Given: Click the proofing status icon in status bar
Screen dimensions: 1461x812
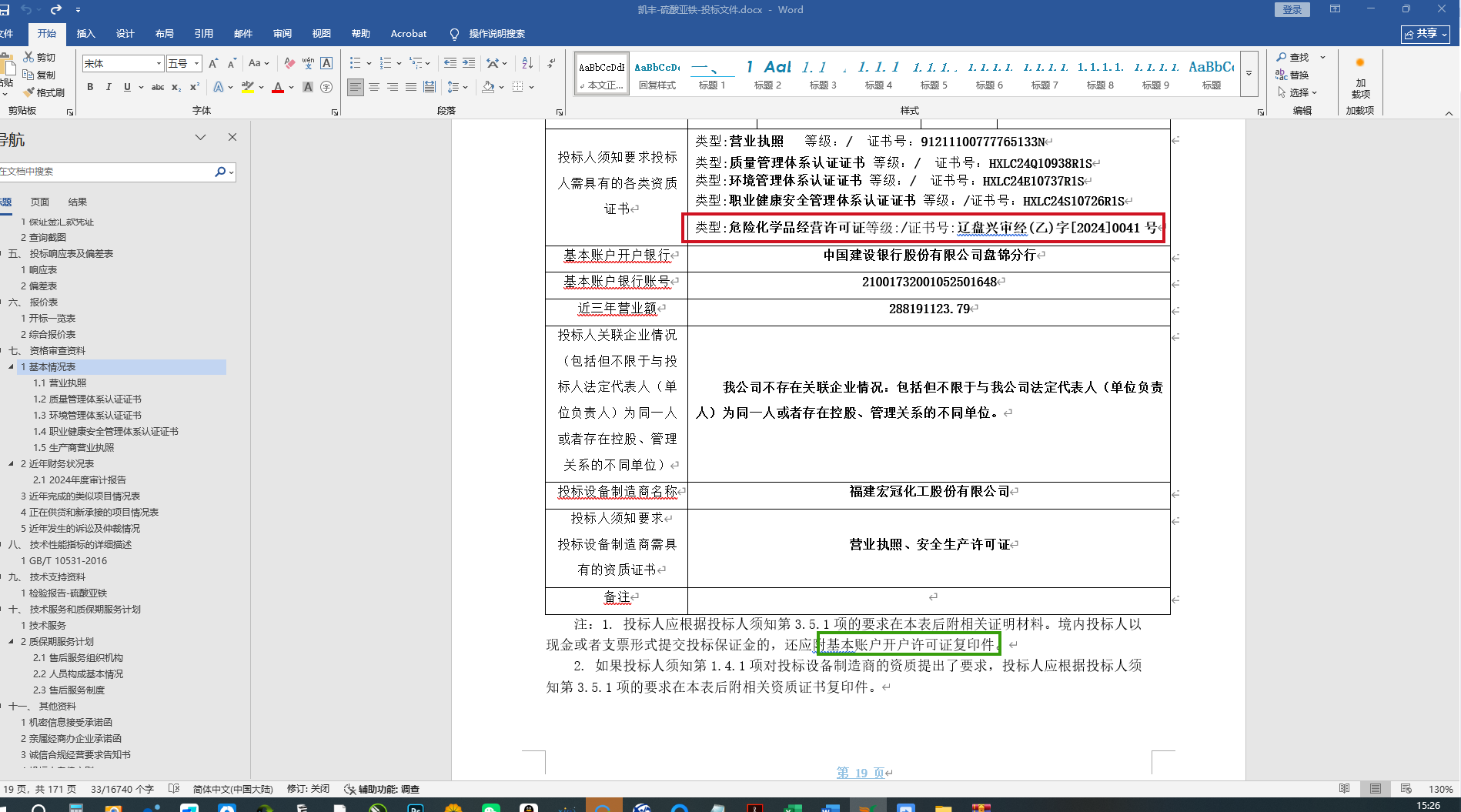Looking at the screenshot, I should point(174,789).
